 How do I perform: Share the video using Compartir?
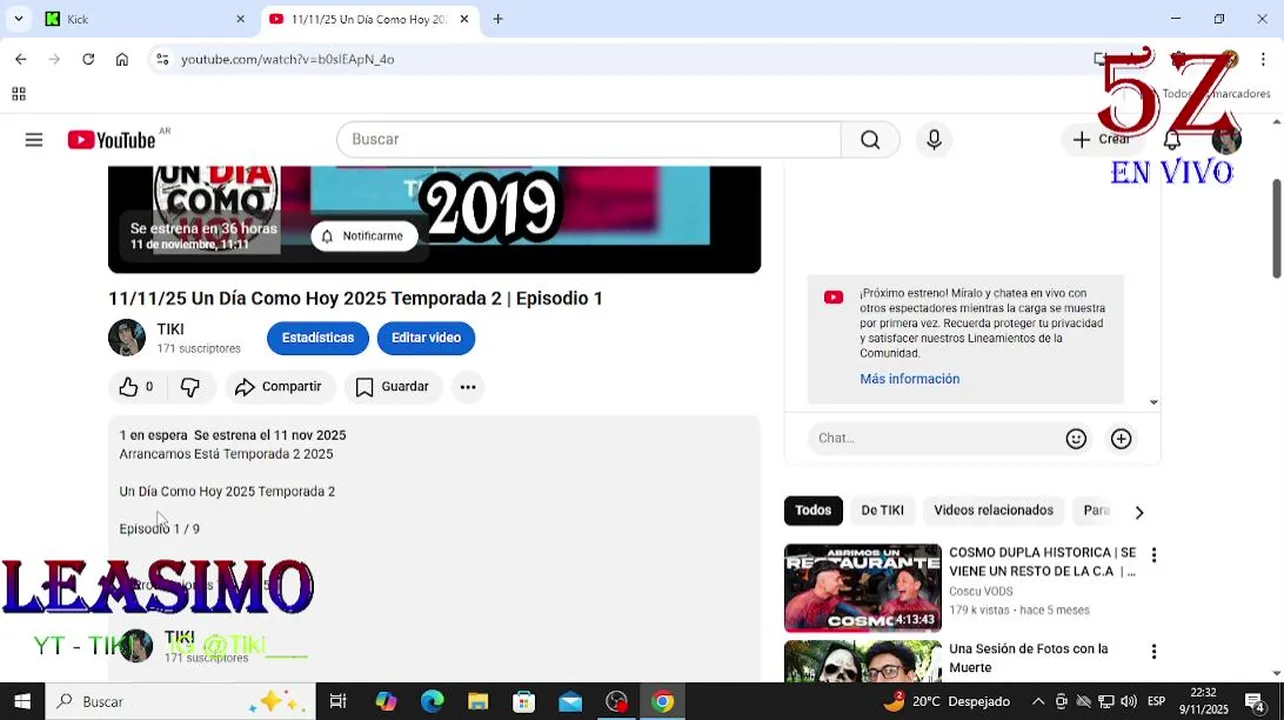(279, 387)
